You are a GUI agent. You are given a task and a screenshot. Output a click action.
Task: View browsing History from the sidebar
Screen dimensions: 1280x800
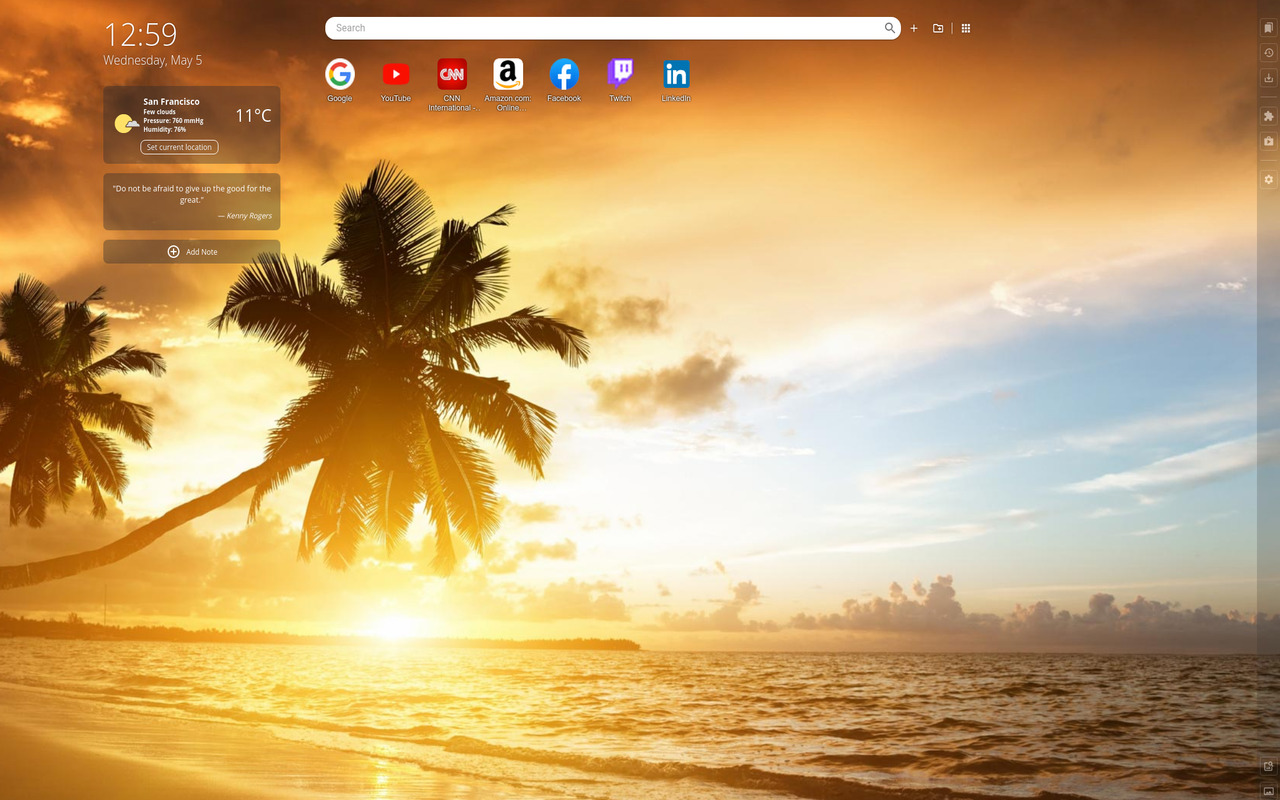1268,52
